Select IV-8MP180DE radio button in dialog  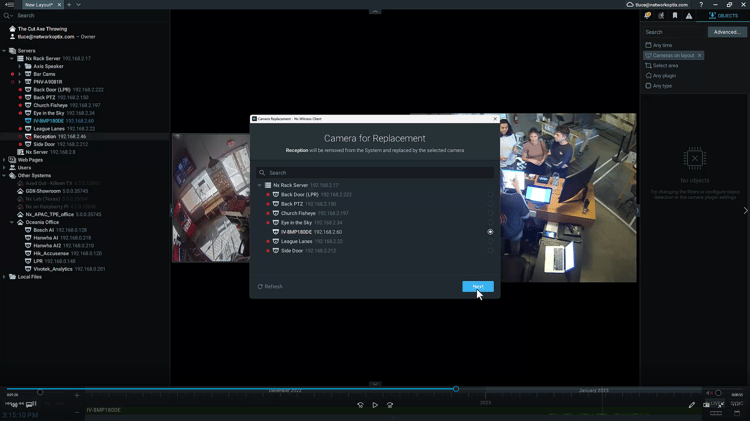(x=490, y=232)
